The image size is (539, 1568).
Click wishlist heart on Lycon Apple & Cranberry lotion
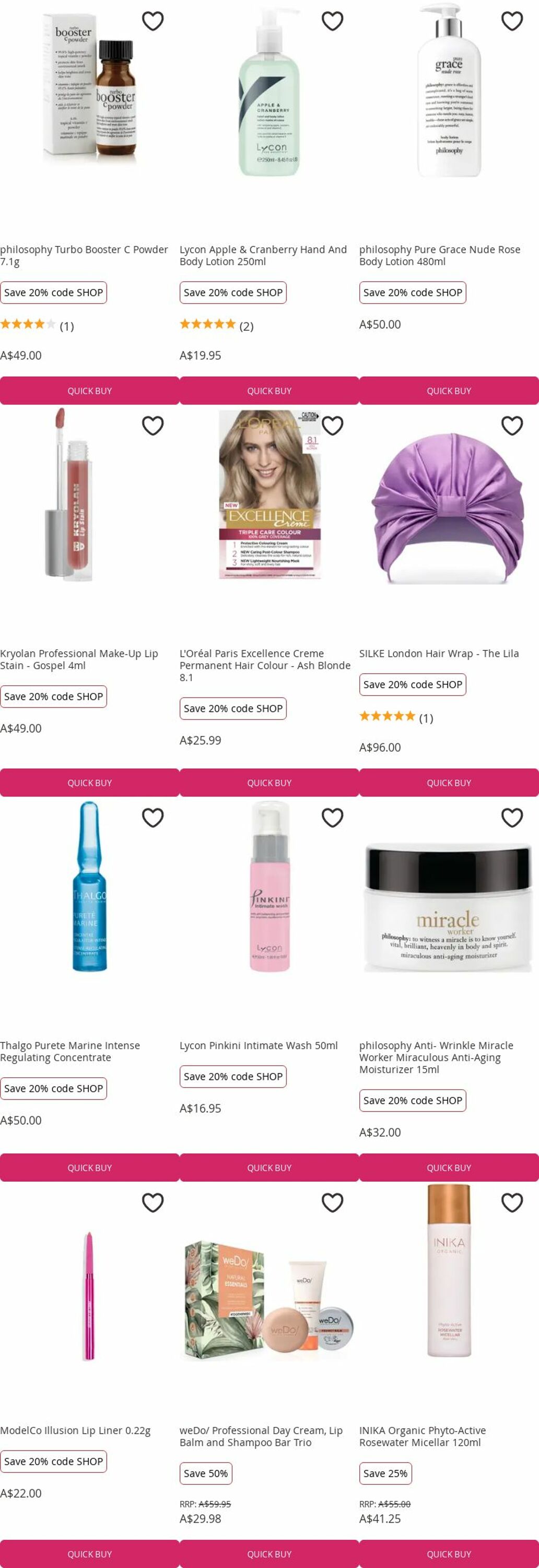point(332,21)
